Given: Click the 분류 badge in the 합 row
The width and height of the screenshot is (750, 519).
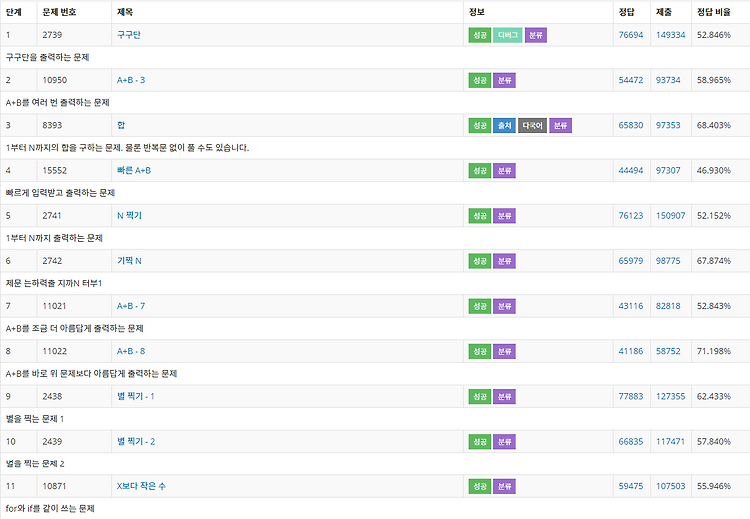Looking at the screenshot, I should 561,125.
